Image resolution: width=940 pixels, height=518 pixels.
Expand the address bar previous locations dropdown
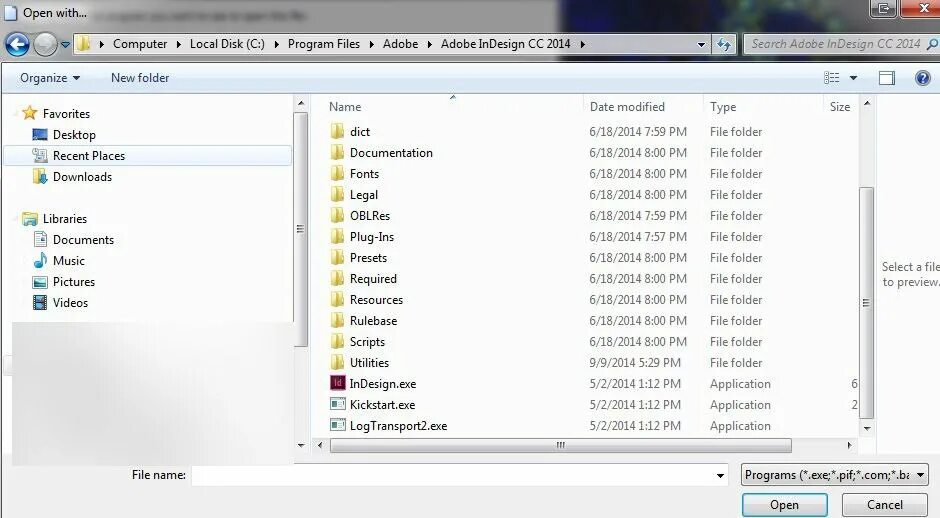click(x=701, y=44)
